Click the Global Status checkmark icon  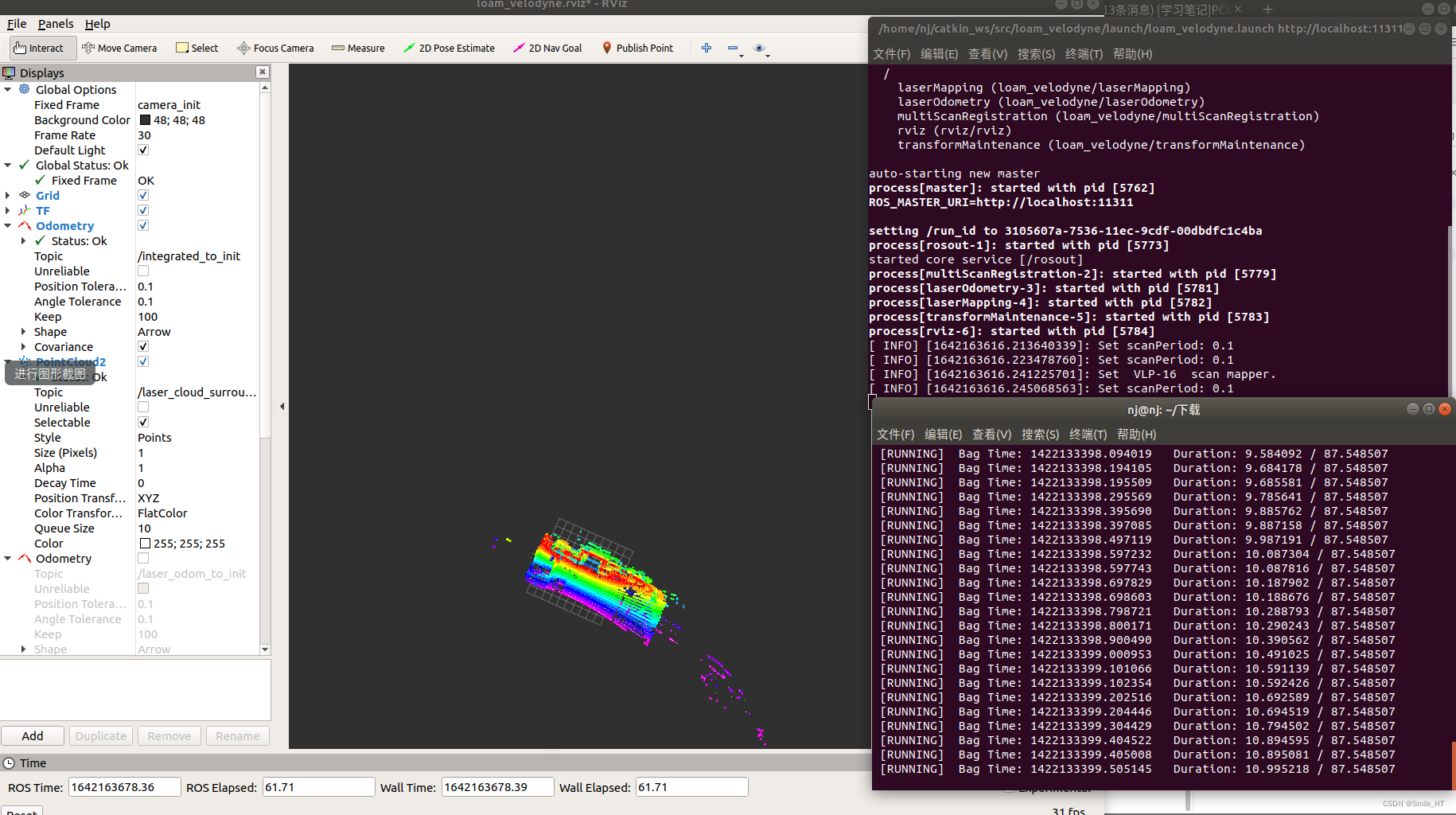[x=25, y=165]
